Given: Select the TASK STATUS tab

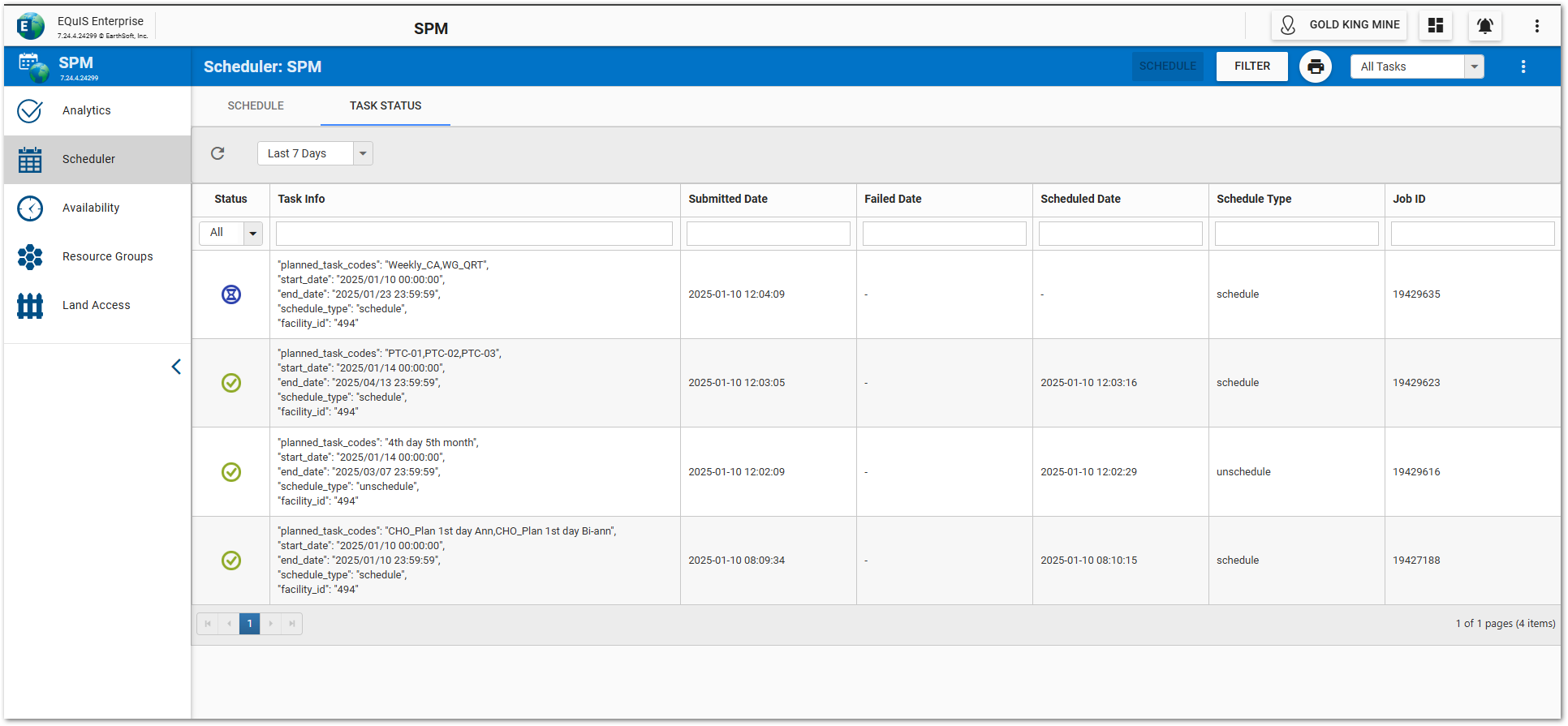Looking at the screenshot, I should 386,106.
